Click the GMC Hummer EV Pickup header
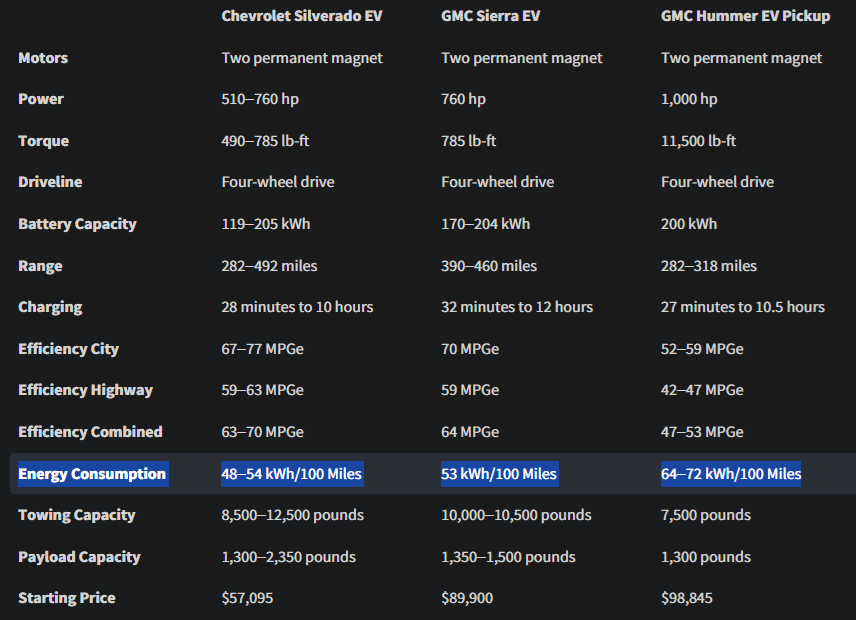 tap(745, 16)
